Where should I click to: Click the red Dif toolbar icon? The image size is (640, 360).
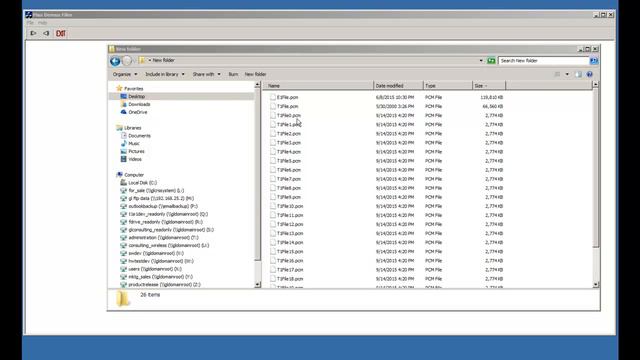point(60,33)
